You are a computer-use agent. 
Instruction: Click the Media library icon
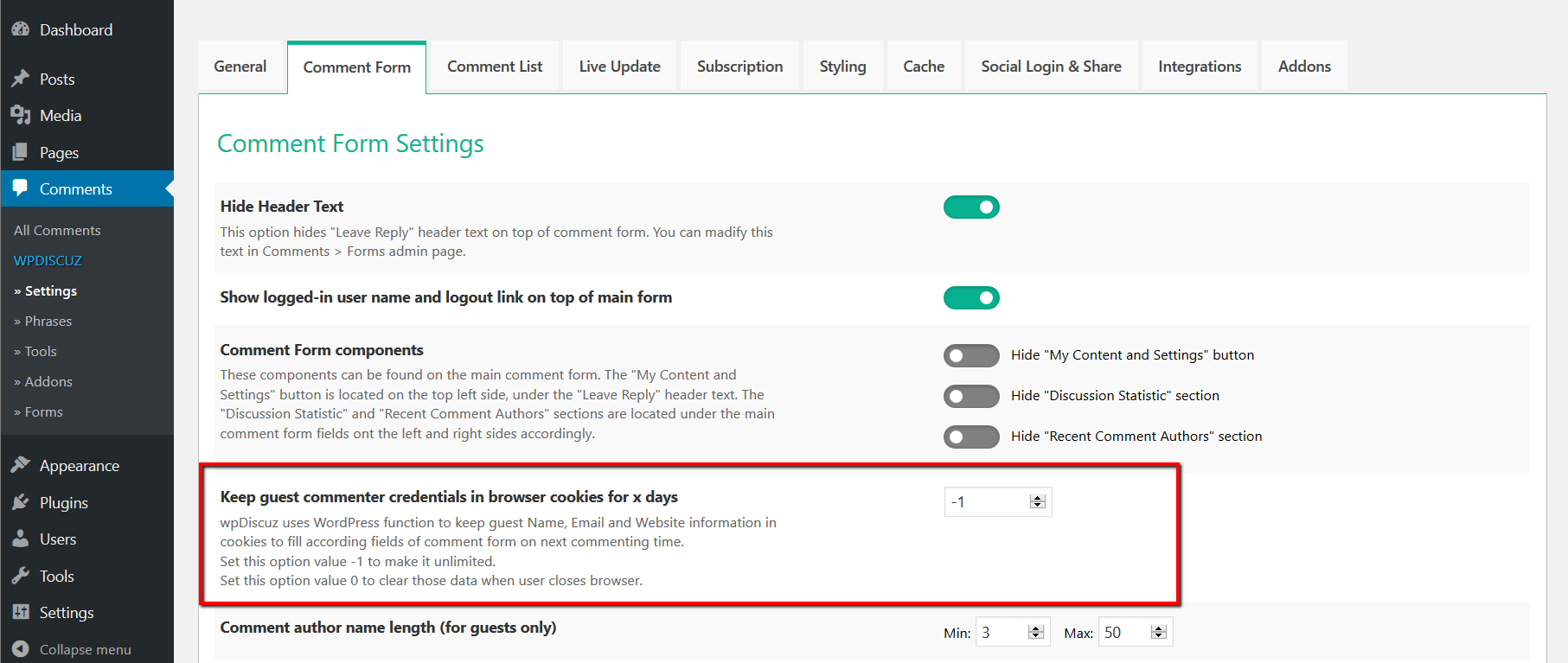[x=21, y=115]
